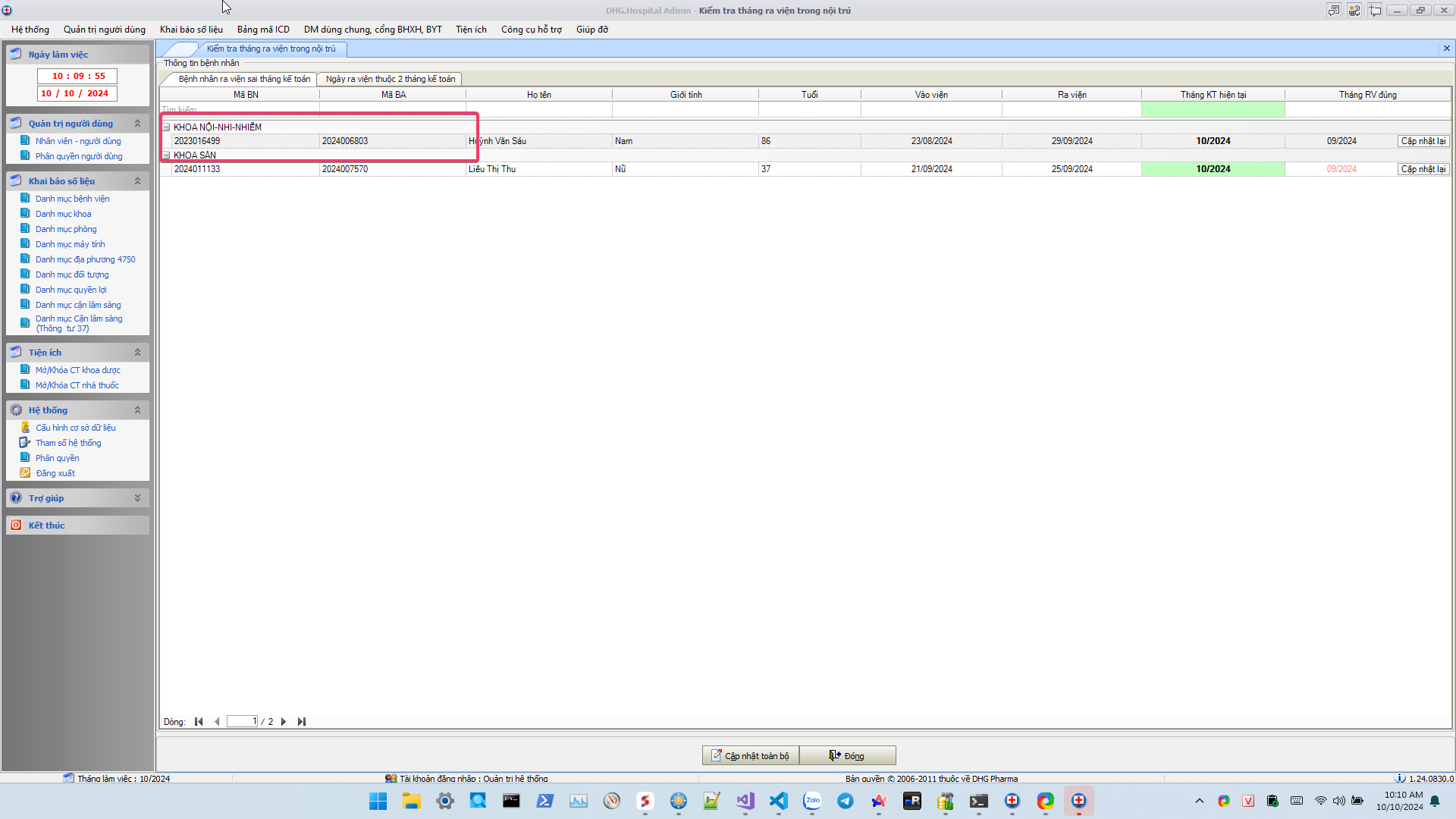
Task: Open Telegram from the taskbar
Action: [x=845, y=801]
